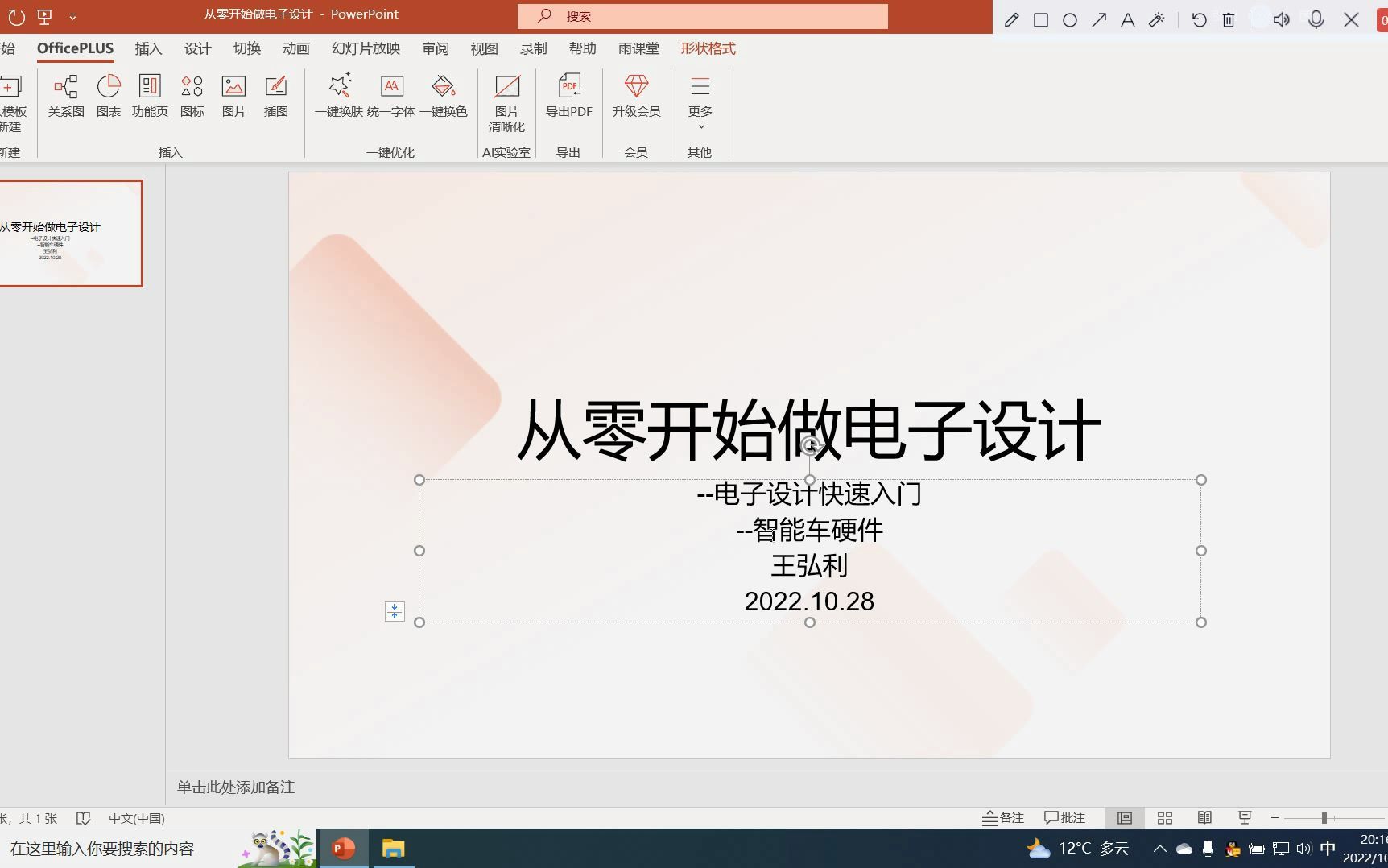
Task: Click language indicator 中文(中国)
Action: [x=137, y=818]
